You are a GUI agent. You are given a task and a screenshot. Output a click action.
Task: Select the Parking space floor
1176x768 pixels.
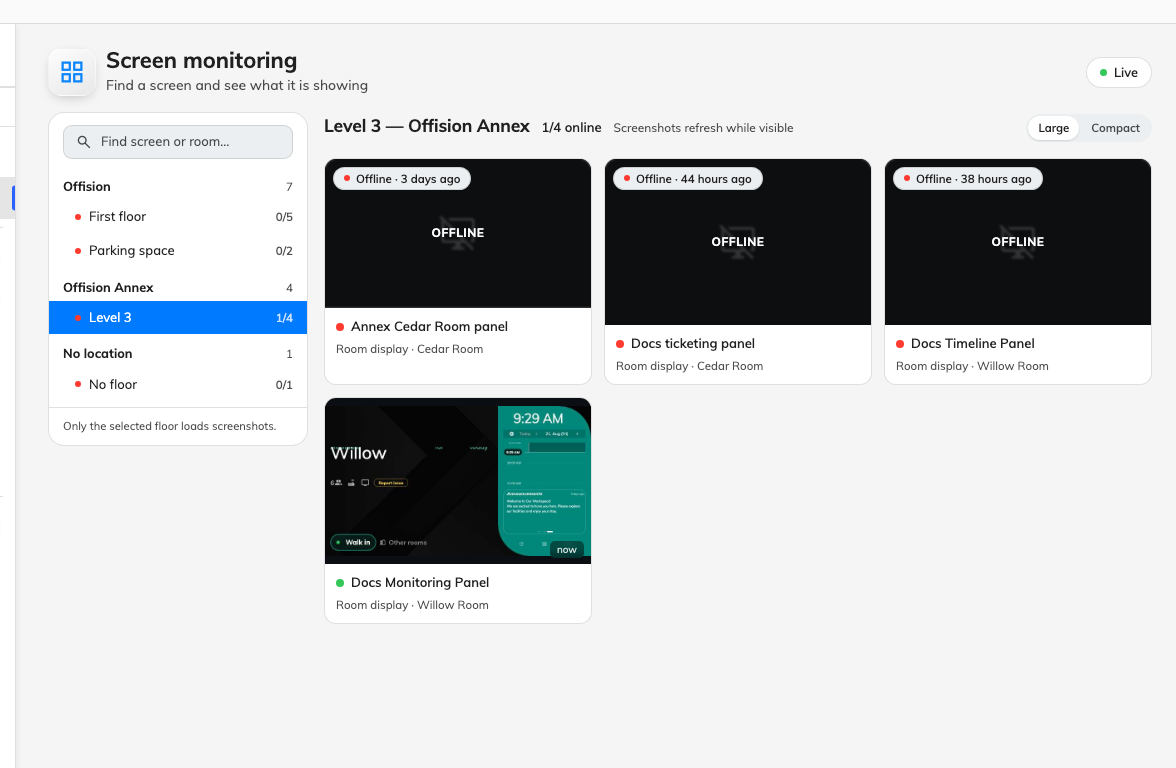pos(178,250)
